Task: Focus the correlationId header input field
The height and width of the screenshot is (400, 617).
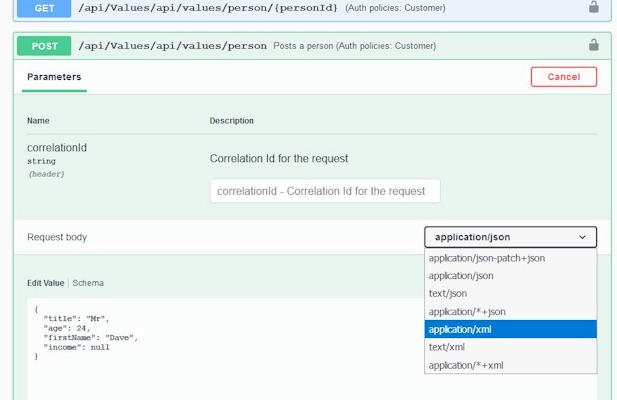Action: pos(325,191)
